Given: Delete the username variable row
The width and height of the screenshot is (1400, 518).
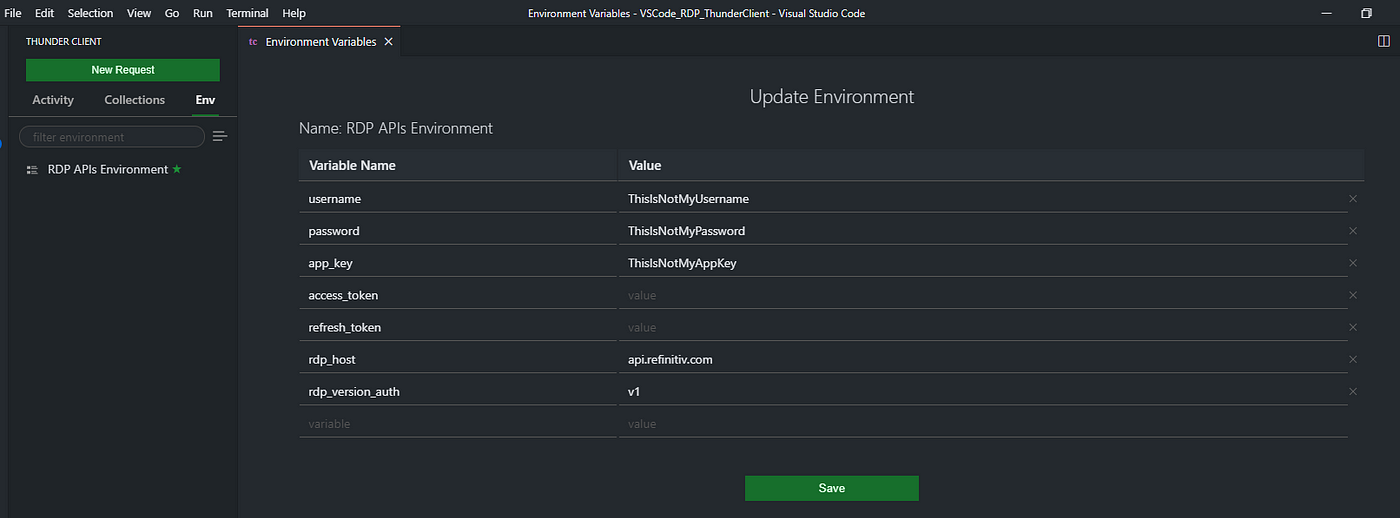Looking at the screenshot, I should [x=1353, y=199].
